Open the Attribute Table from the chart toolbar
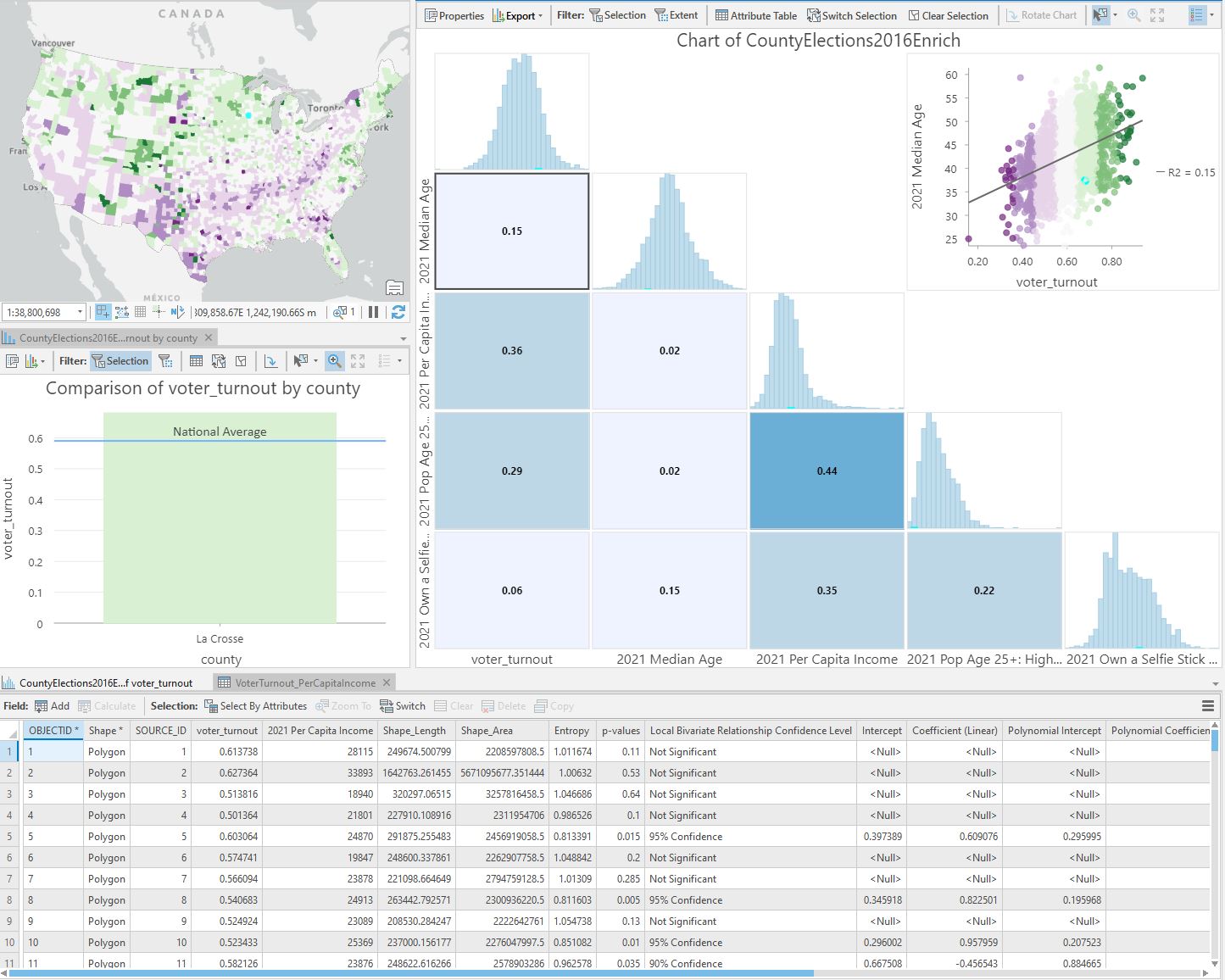Screen dimensions: 1225x980 [754, 15]
